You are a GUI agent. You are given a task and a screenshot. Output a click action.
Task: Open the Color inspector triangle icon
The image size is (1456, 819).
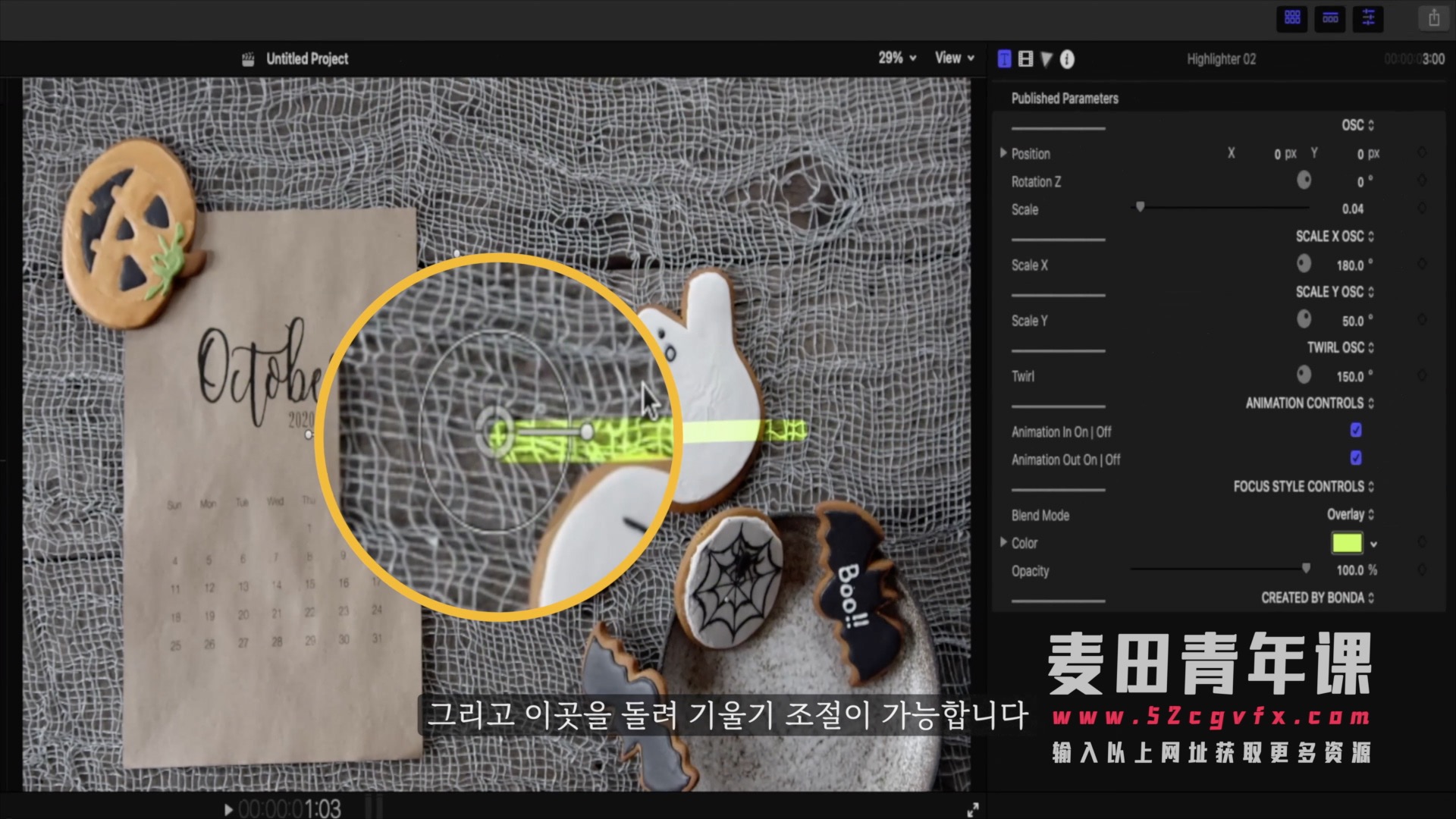coord(1046,59)
